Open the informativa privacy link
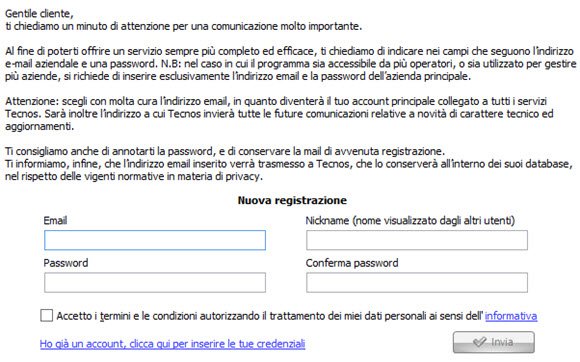The image size is (580, 362). [x=511, y=316]
